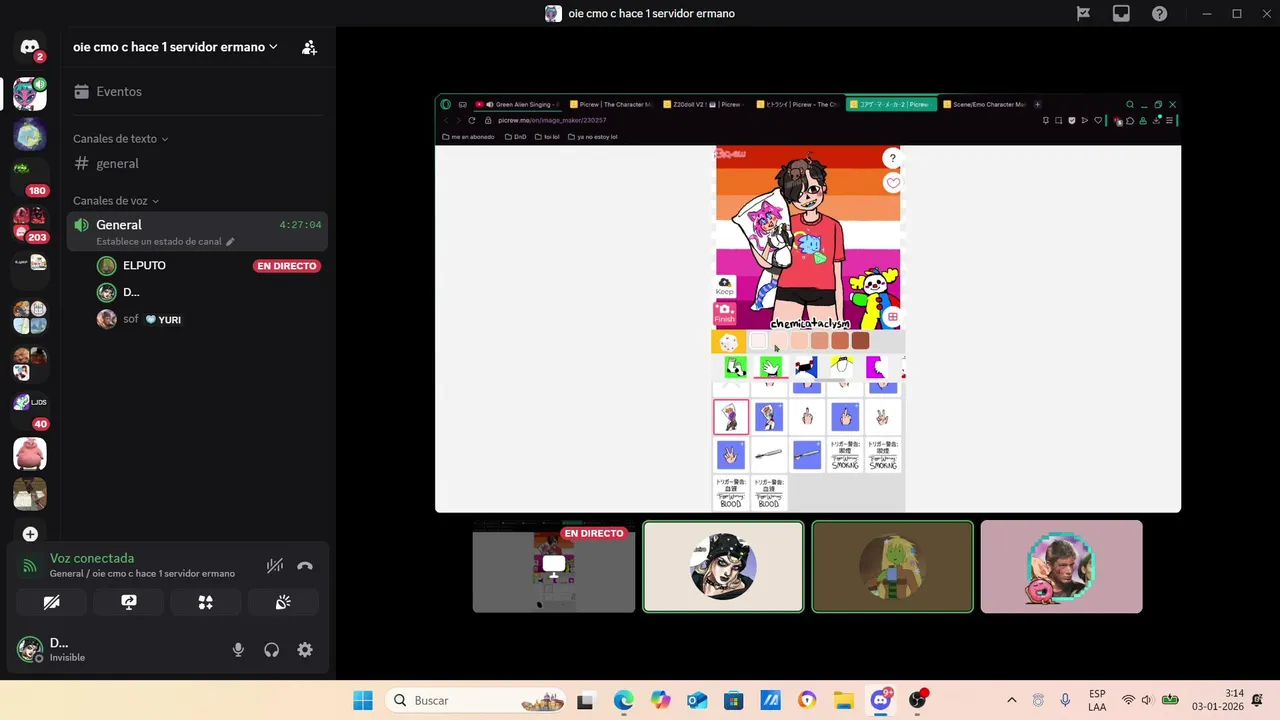Screen dimensions: 1280x720
Task: Open server with 180 notifications badge
Action: [x=30, y=177]
